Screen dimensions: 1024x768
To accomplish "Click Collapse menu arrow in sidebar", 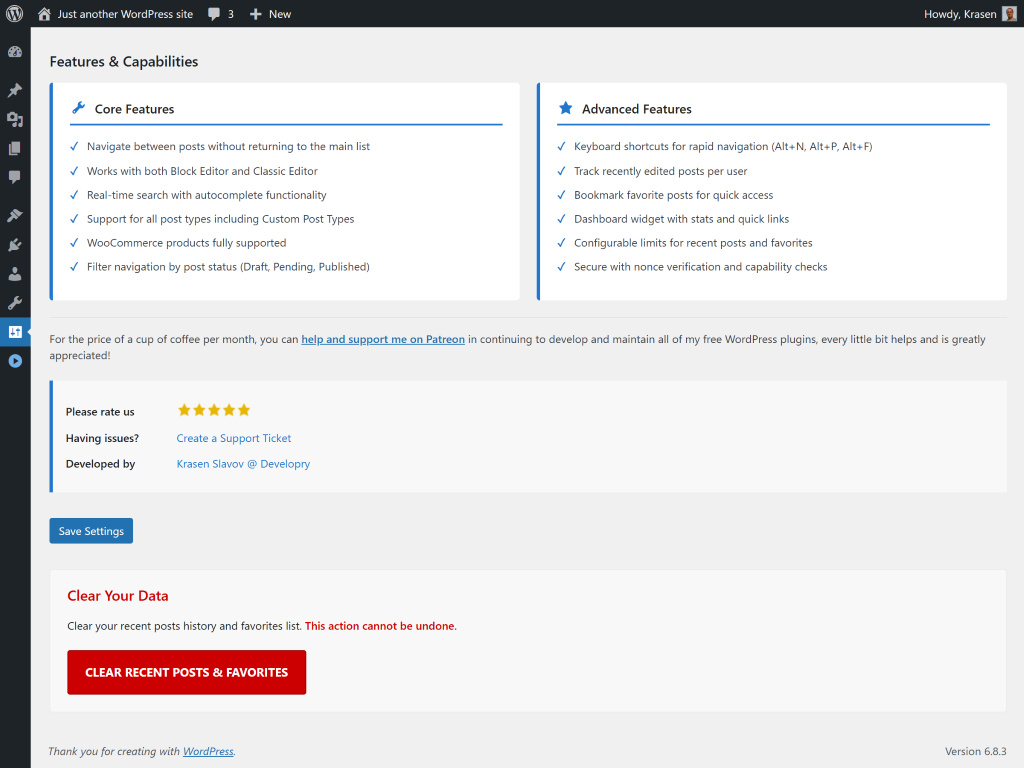I will (x=15, y=361).
